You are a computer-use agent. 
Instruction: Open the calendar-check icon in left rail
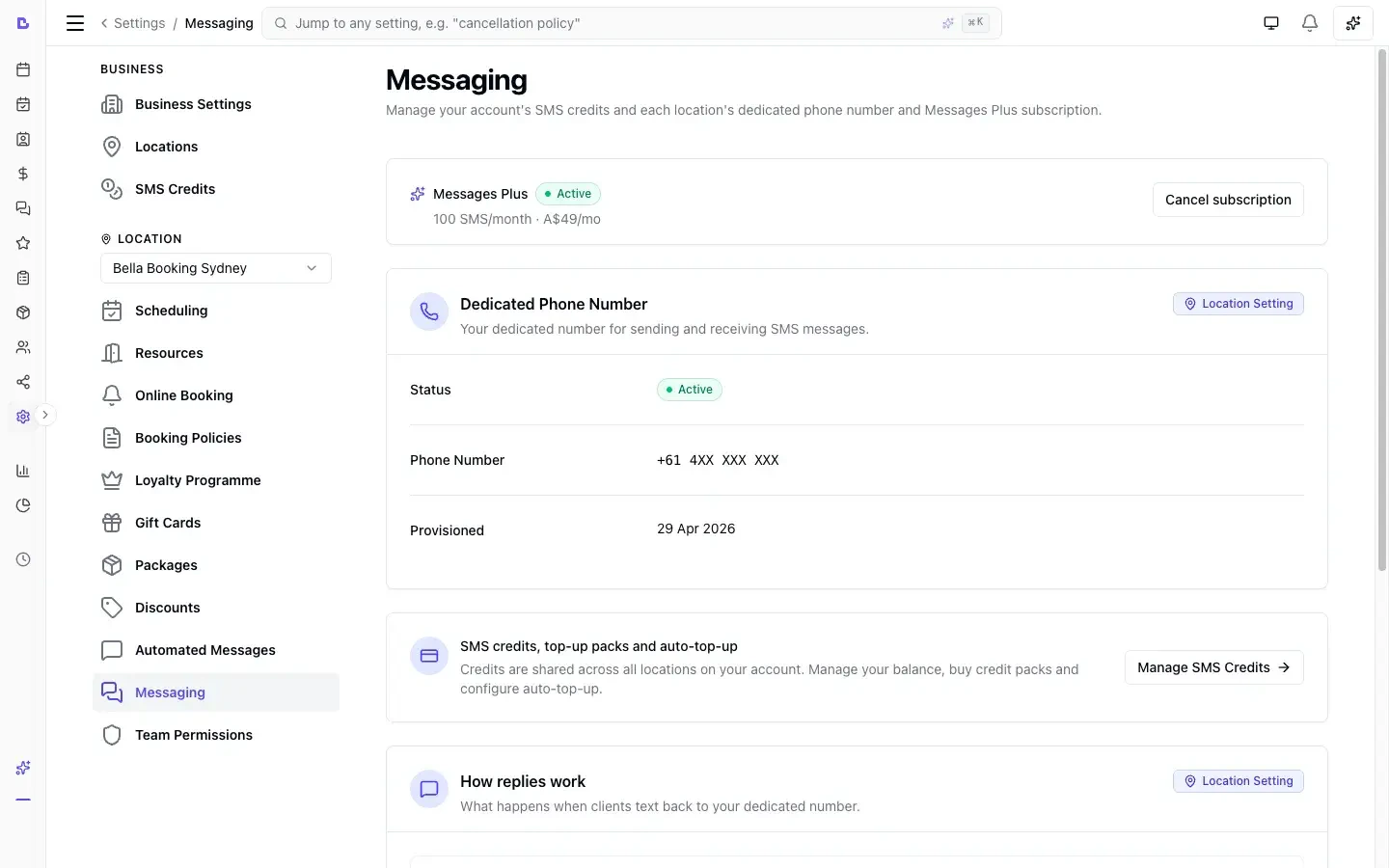23,104
